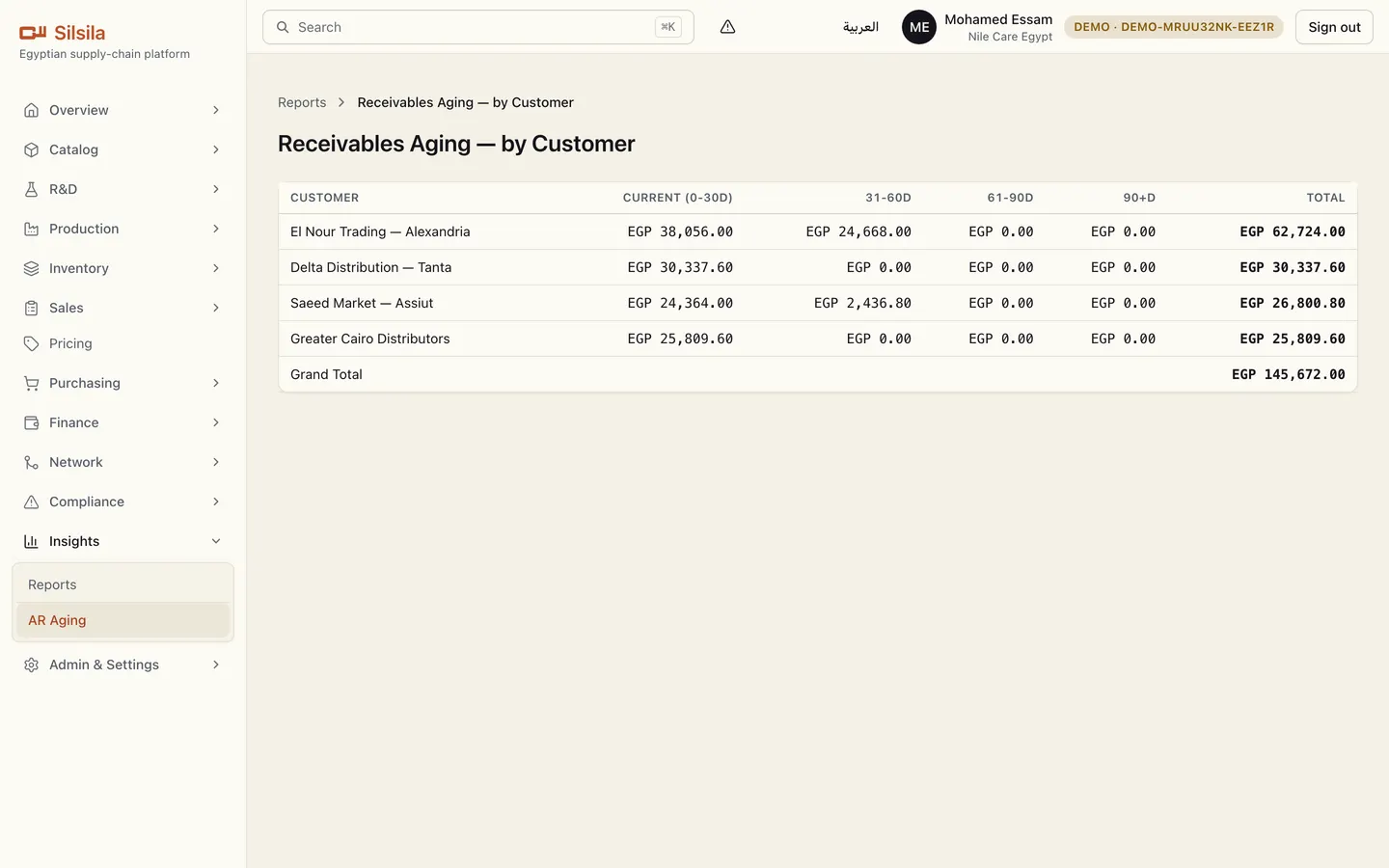Click the Insights bar chart icon

pyautogui.click(x=31, y=541)
